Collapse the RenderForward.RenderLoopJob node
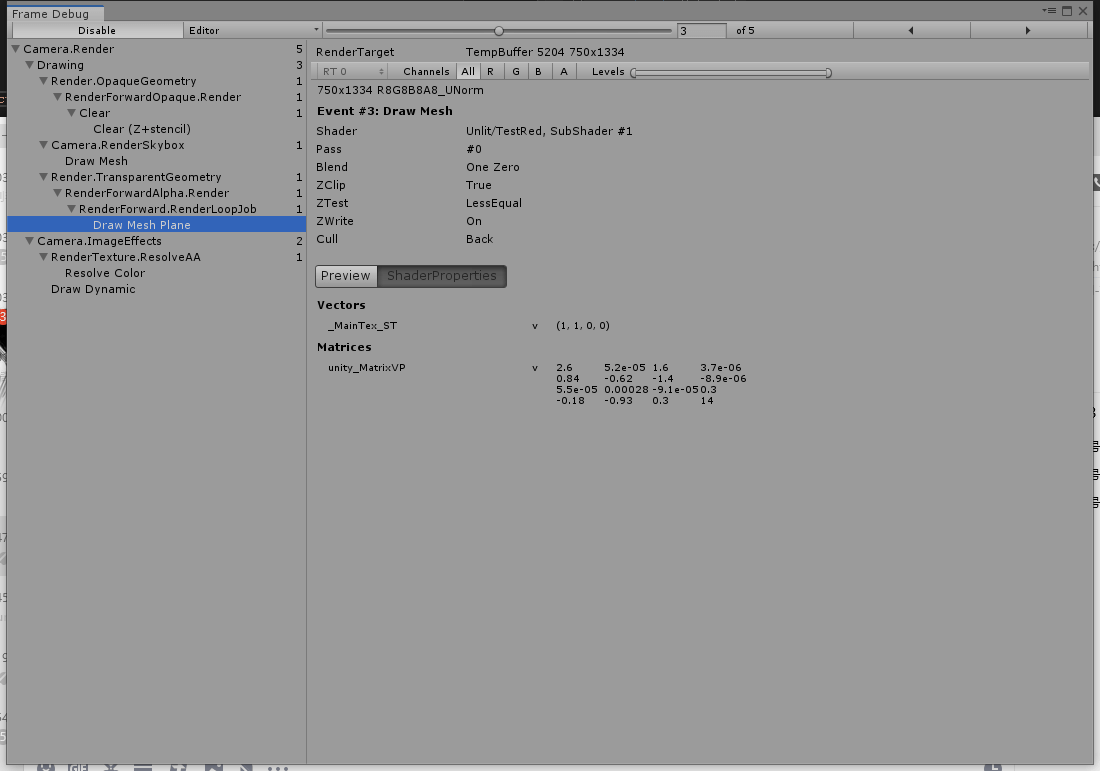The height and width of the screenshot is (771, 1100). [x=72, y=209]
